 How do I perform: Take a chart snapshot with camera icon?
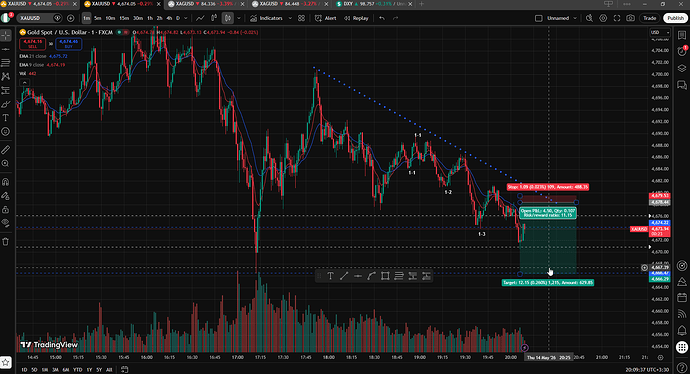click(x=630, y=18)
